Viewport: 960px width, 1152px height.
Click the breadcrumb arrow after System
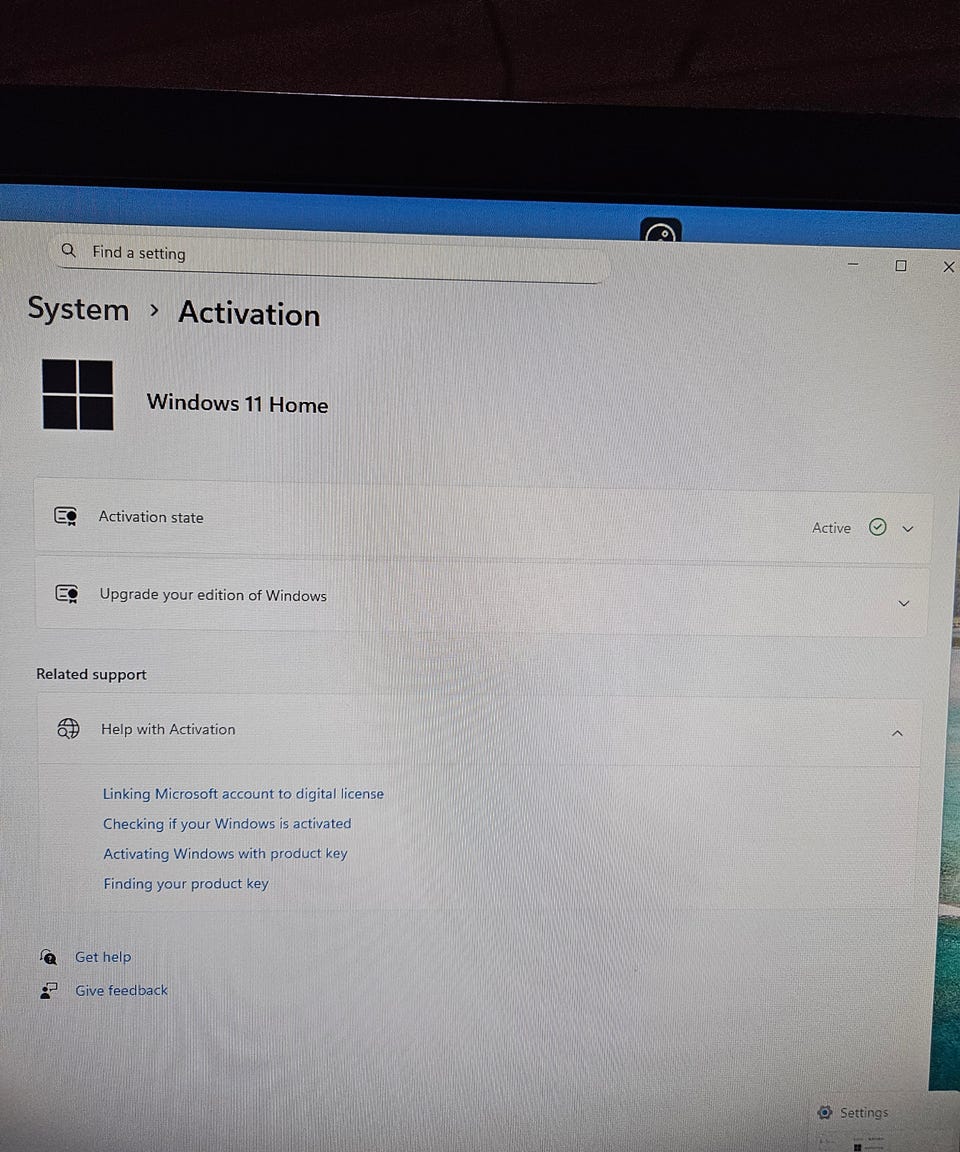(x=154, y=311)
